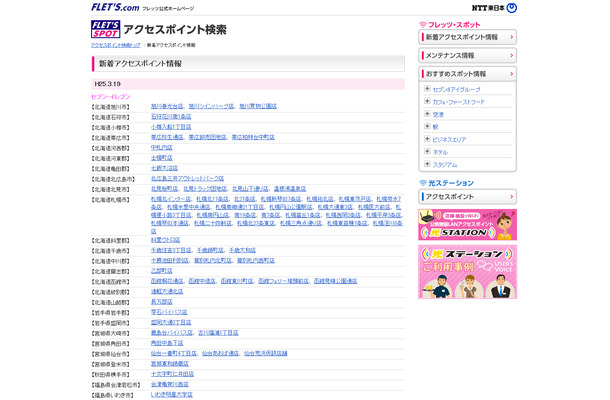This screenshot has height=400, width=610.
Task: Click the FLET'S SPOT logo badge
Action: [105, 29]
